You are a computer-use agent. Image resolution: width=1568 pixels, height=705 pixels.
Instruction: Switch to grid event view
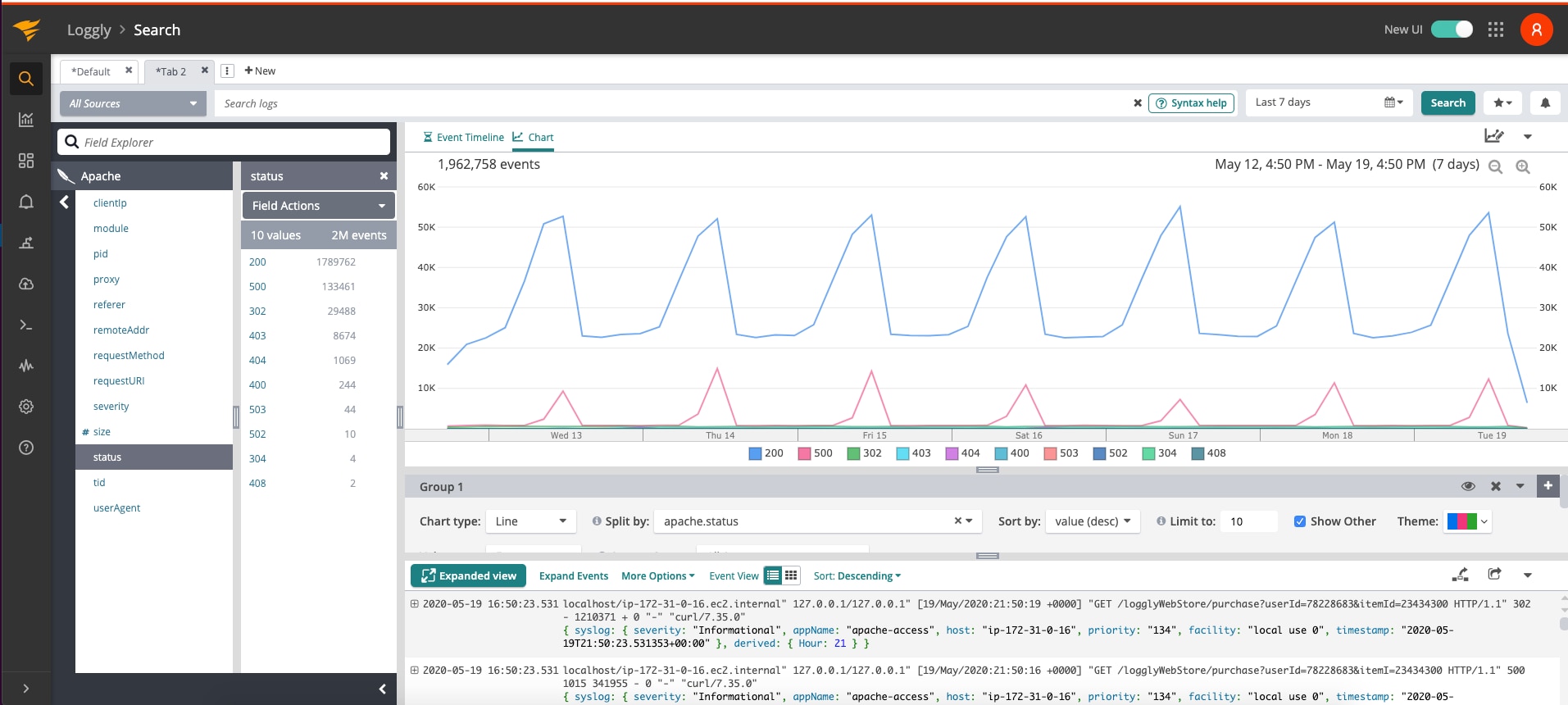(x=791, y=575)
